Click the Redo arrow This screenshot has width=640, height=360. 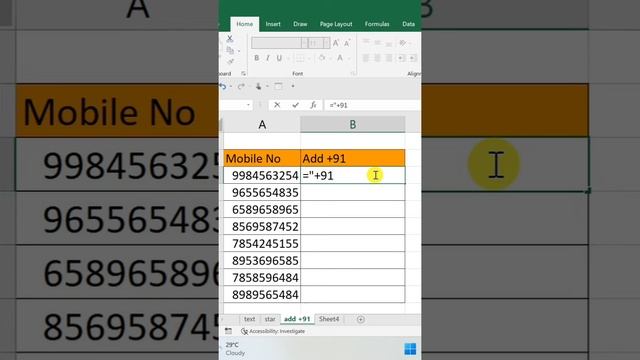(x=241, y=86)
